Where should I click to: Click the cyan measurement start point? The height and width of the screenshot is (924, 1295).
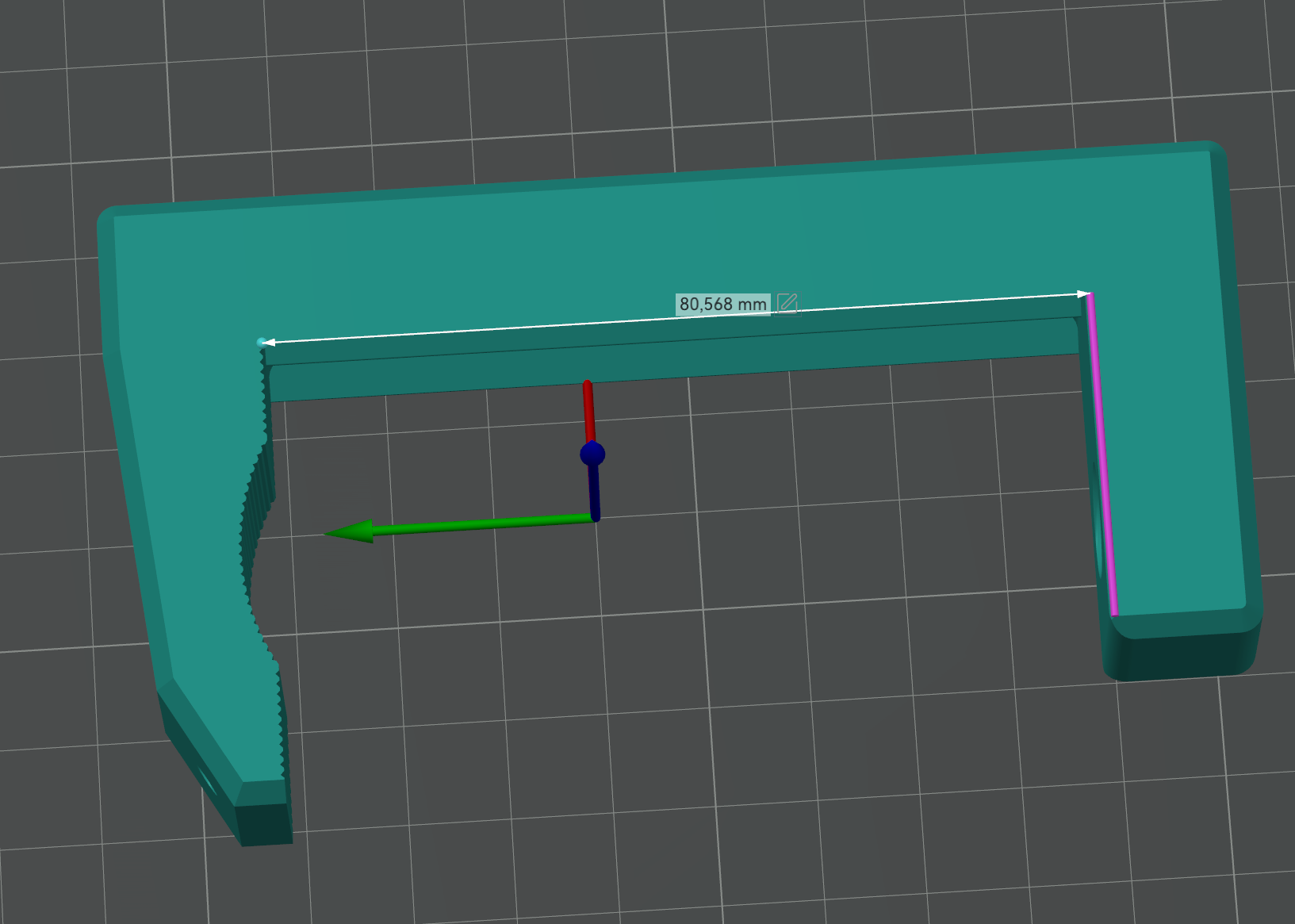coord(262,343)
